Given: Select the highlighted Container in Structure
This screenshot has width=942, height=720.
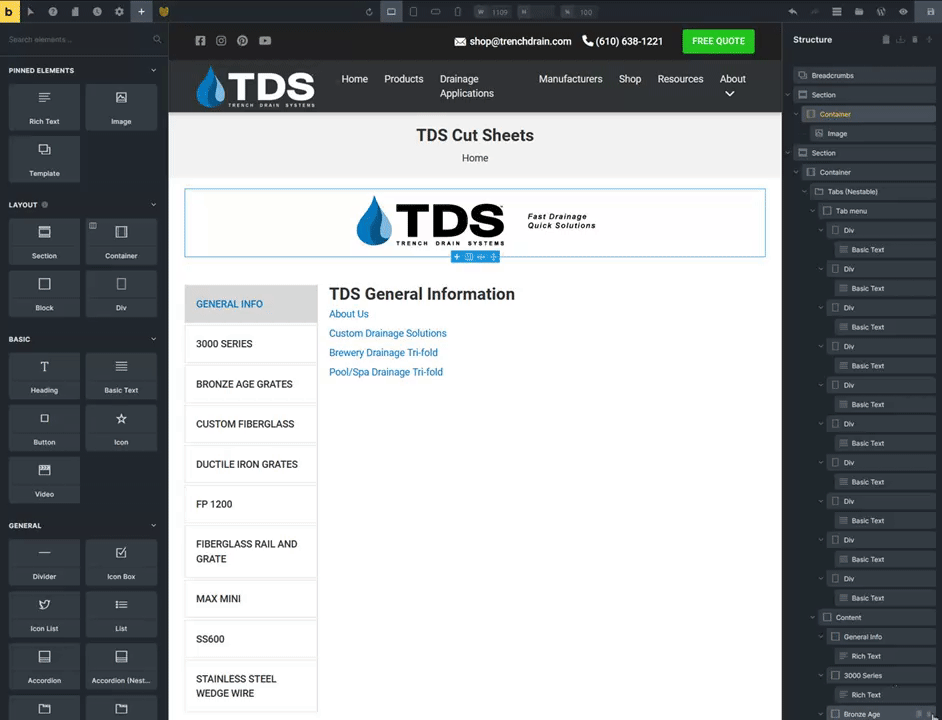Looking at the screenshot, I should pos(869,114).
